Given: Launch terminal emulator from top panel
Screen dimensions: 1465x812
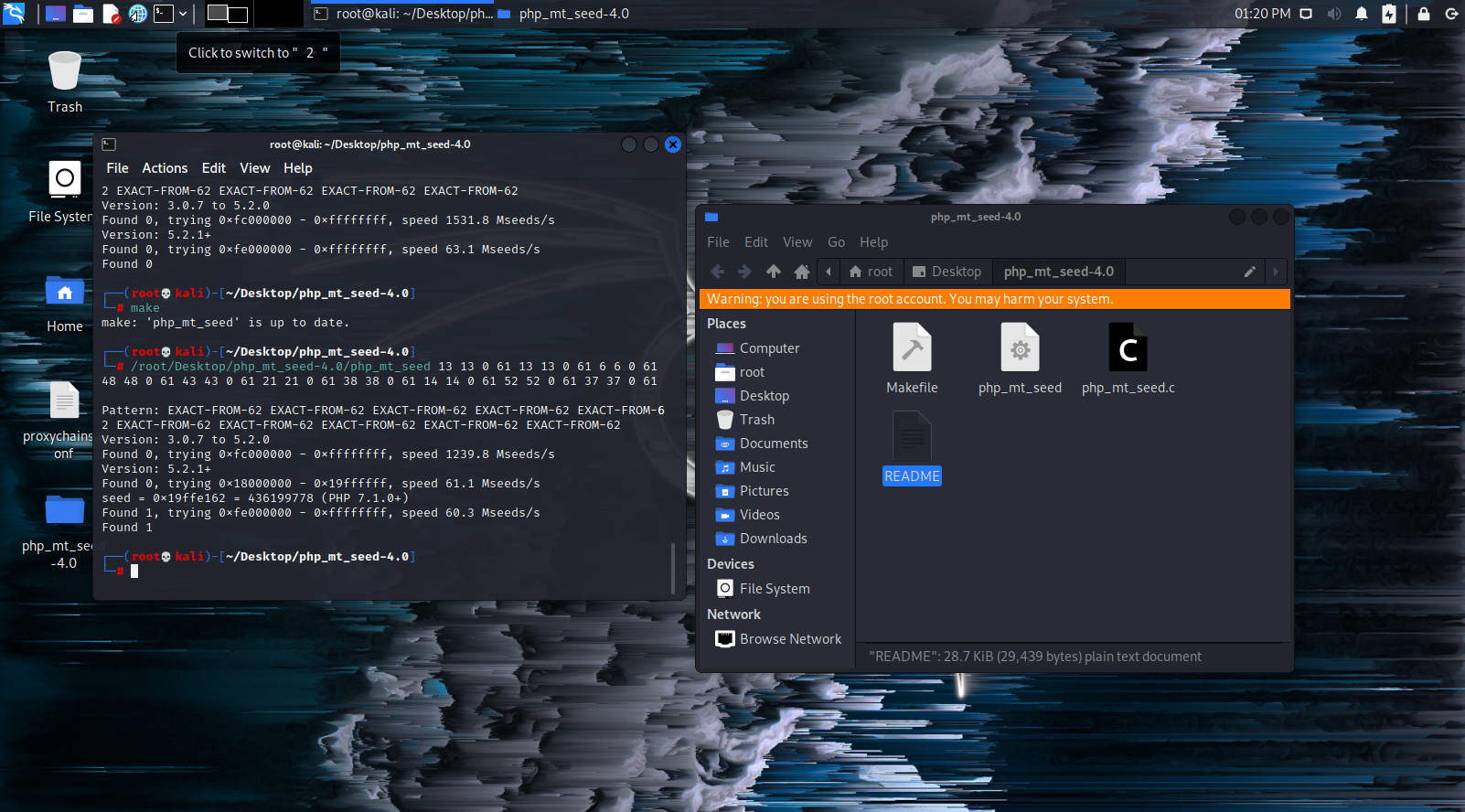Looking at the screenshot, I should (164, 14).
